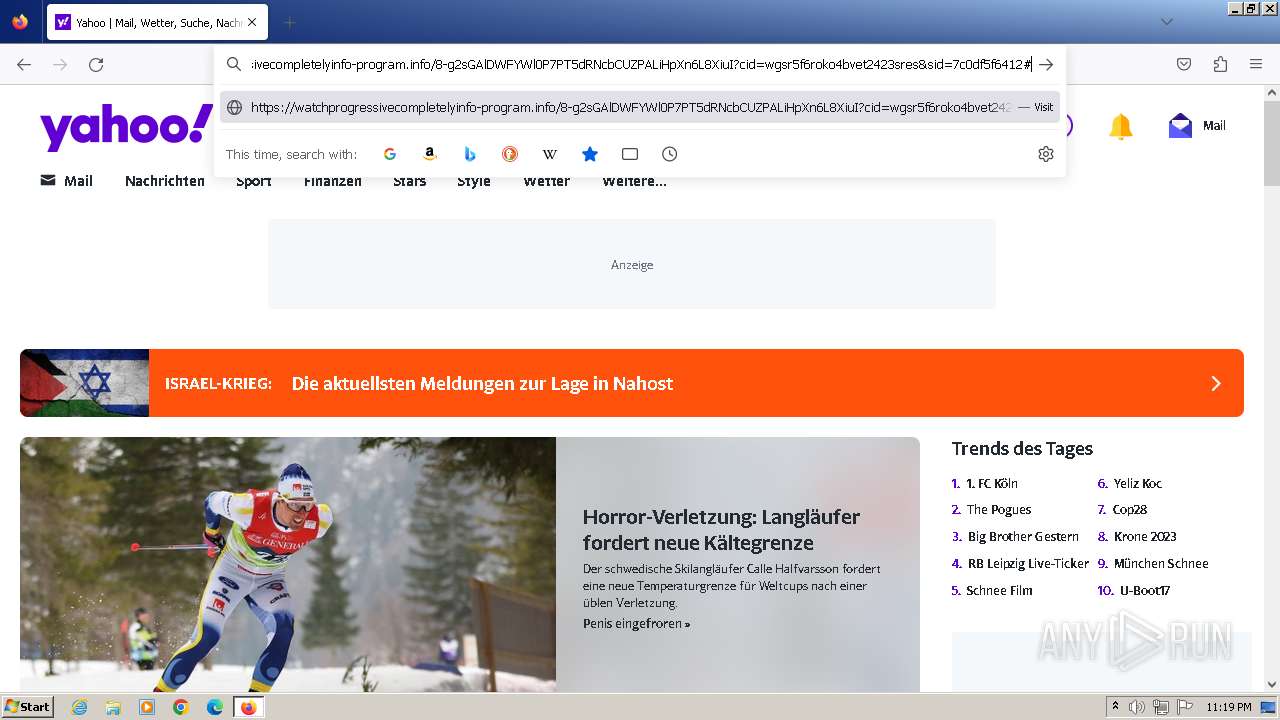The image size is (1280, 720).
Task: Close the Yahoo tab
Action: (251, 22)
